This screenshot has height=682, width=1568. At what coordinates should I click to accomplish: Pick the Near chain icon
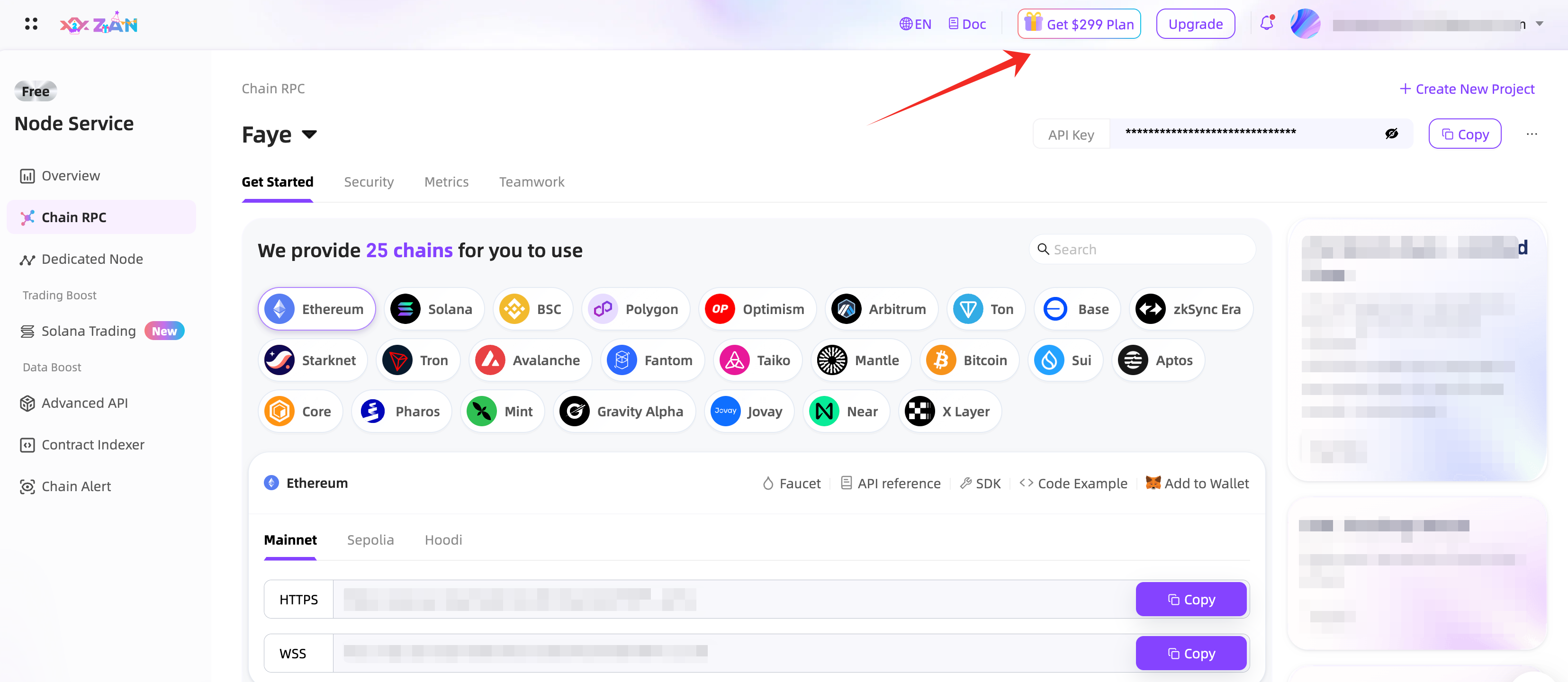824,411
